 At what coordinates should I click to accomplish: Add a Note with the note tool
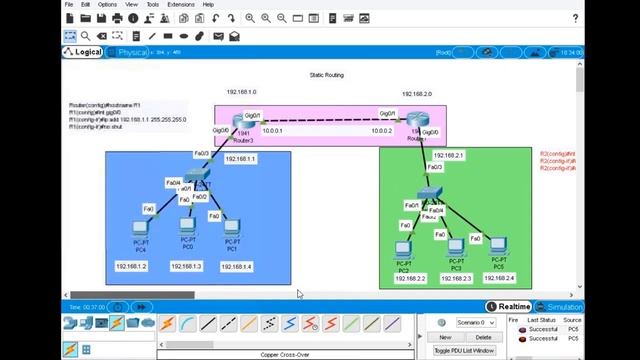tap(136, 36)
